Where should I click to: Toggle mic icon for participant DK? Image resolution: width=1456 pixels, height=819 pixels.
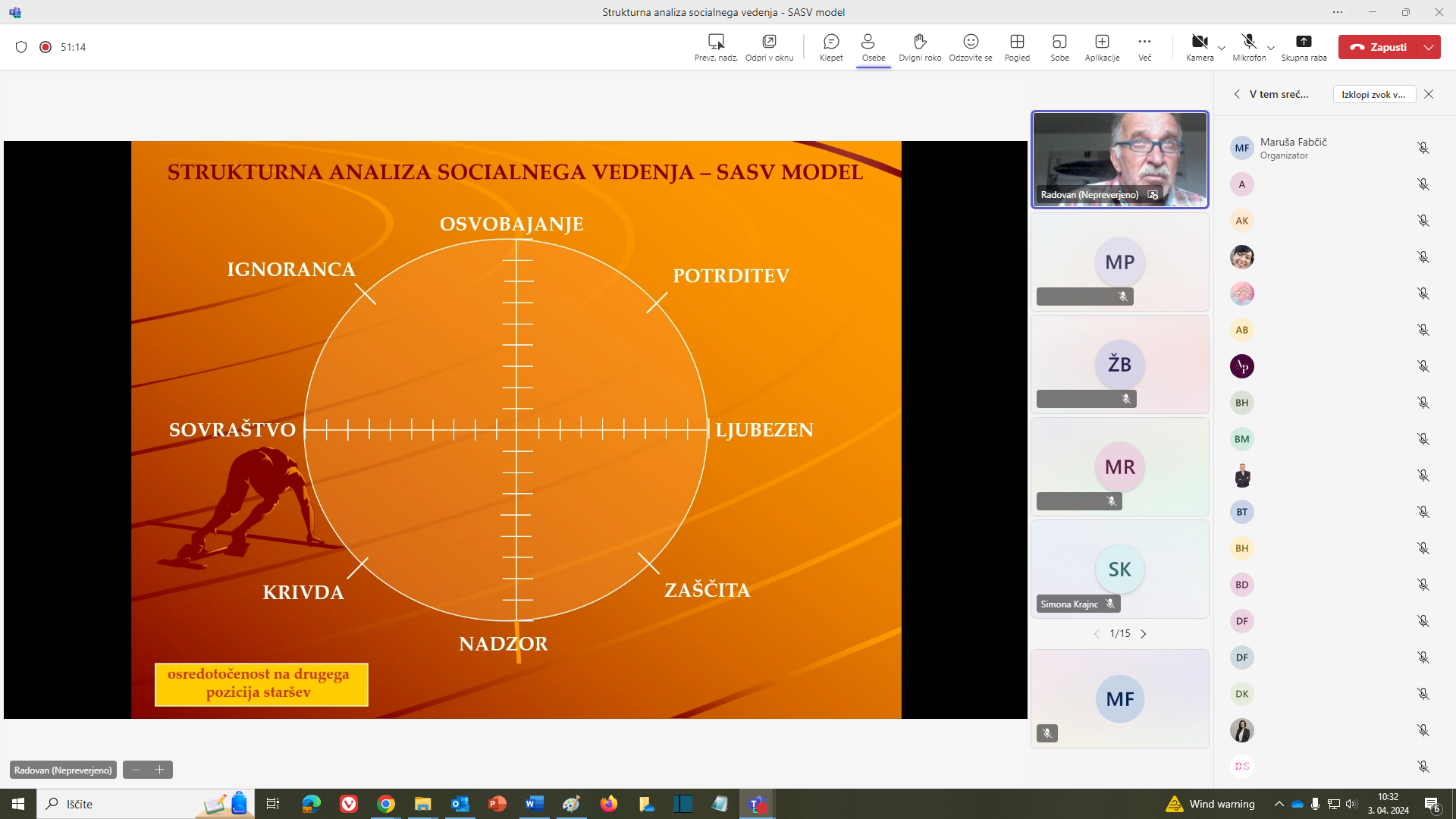tap(1423, 694)
